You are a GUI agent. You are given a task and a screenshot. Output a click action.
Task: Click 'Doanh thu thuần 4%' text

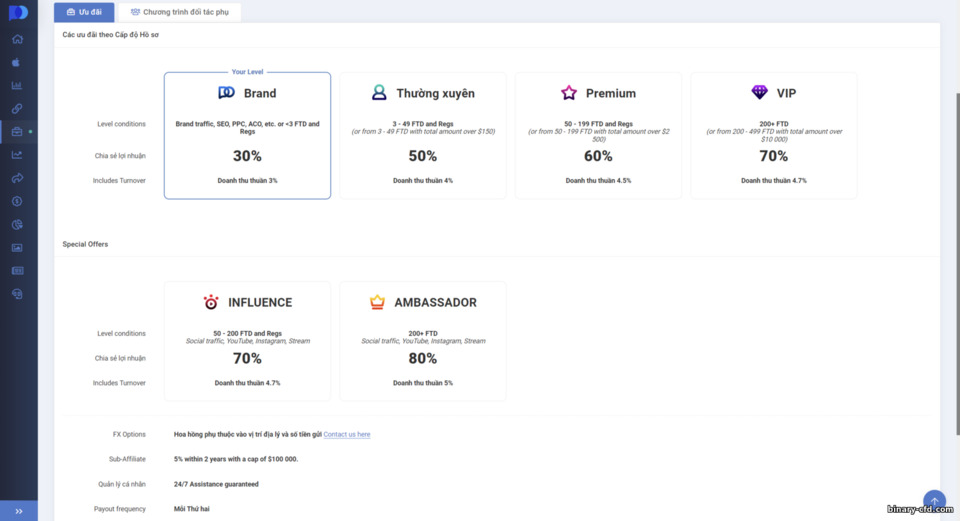pyautogui.click(x=423, y=181)
